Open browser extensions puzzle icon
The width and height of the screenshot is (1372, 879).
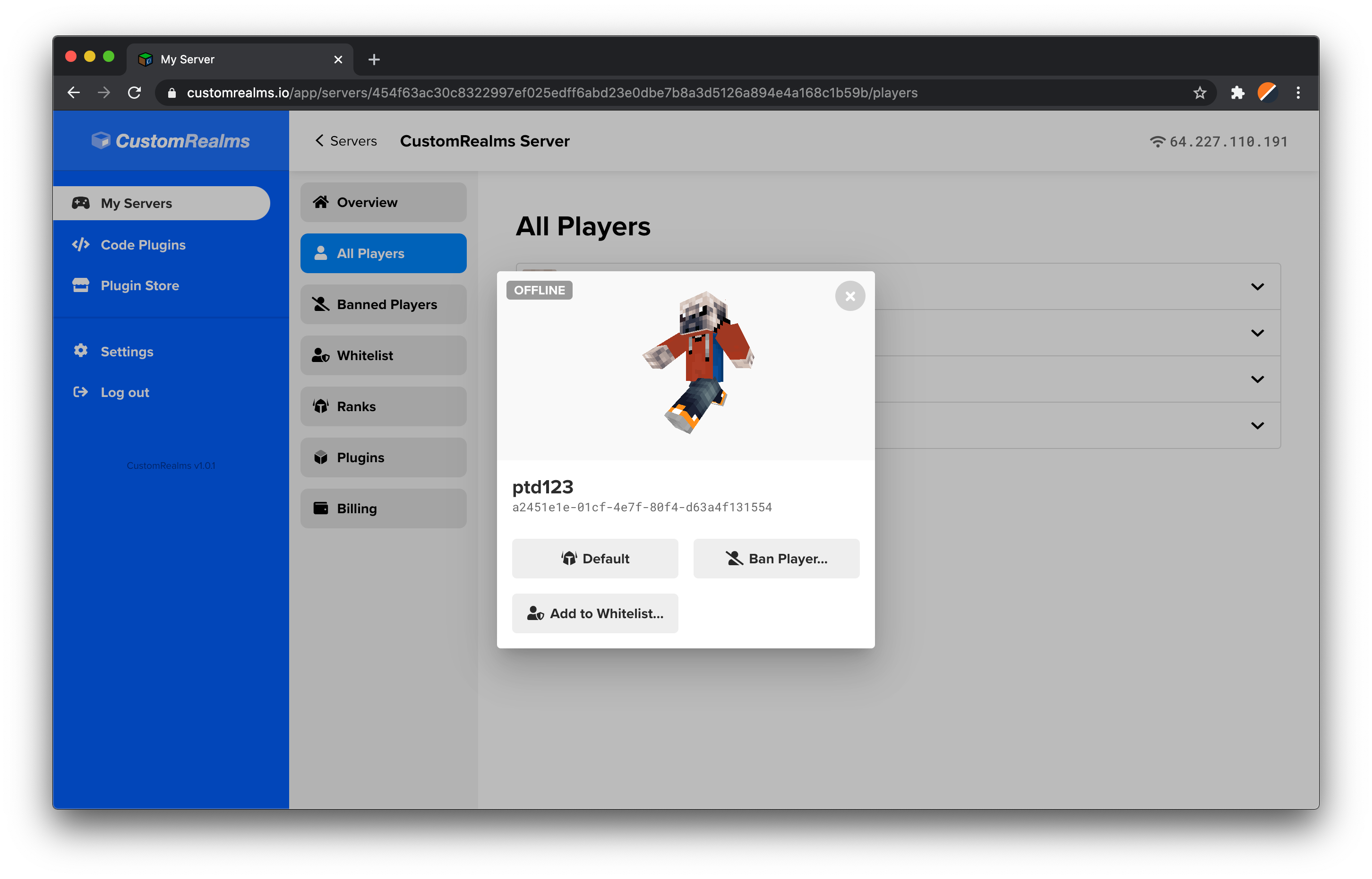[x=1237, y=93]
